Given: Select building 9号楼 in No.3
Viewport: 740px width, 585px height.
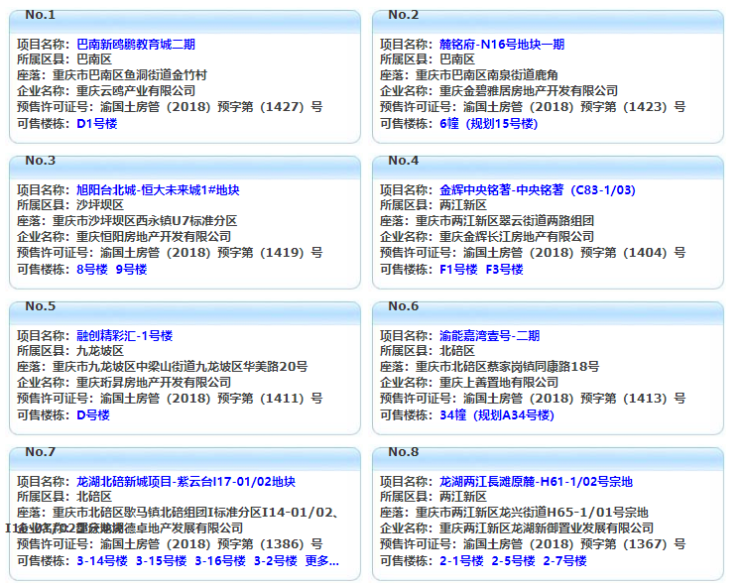Looking at the screenshot, I should click(131, 269).
